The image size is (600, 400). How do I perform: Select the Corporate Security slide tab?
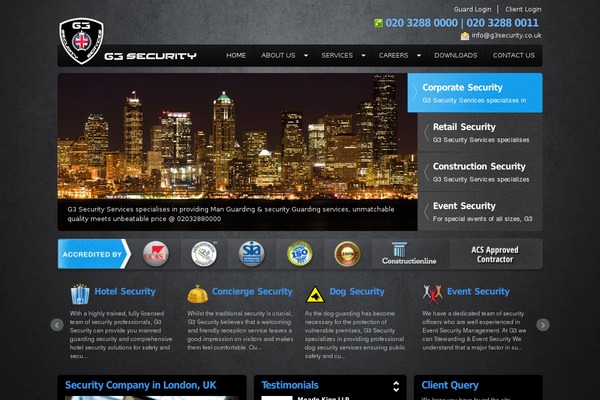coord(475,93)
